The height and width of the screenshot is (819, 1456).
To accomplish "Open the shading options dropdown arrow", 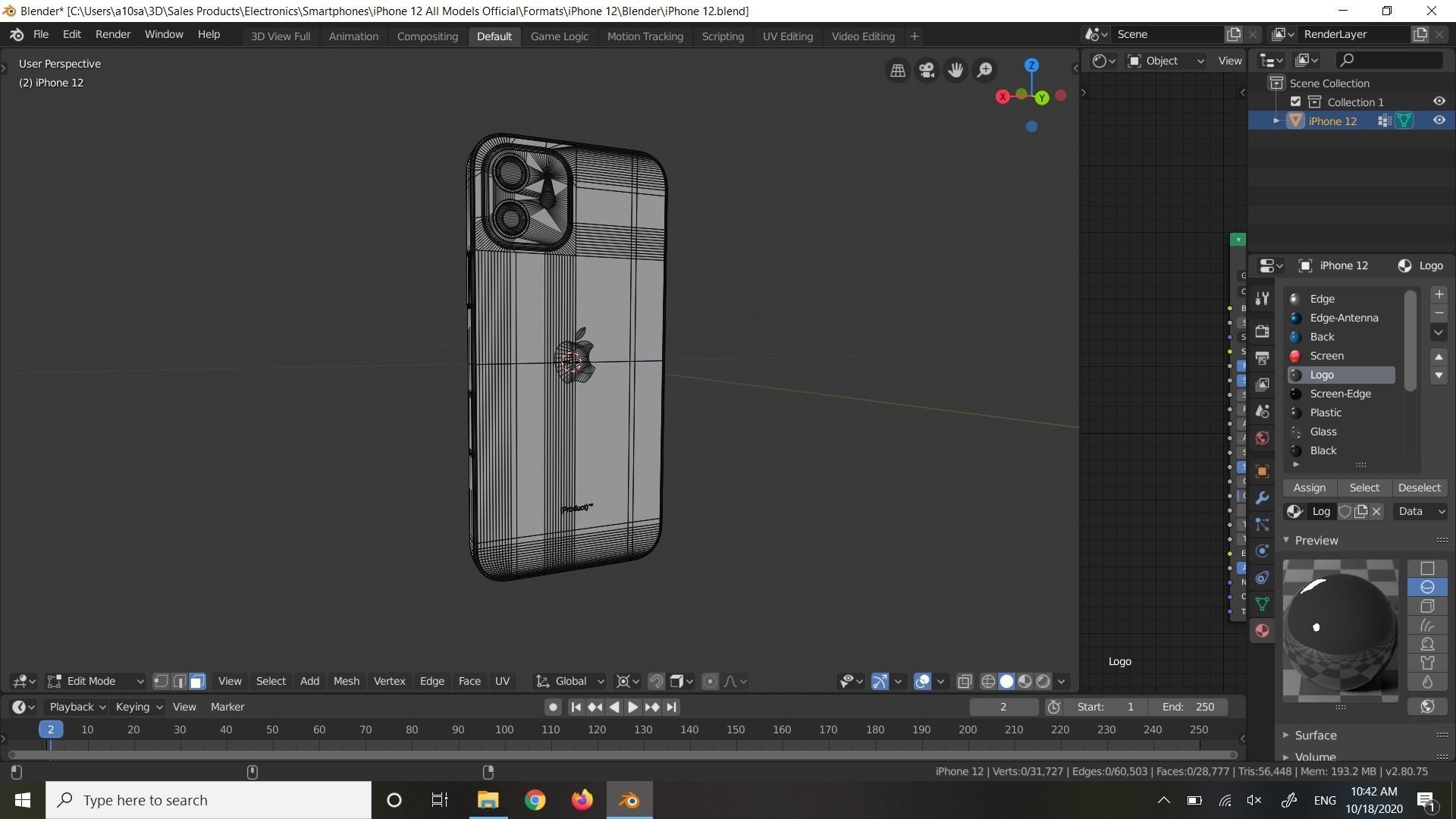I will pyautogui.click(x=1061, y=681).
